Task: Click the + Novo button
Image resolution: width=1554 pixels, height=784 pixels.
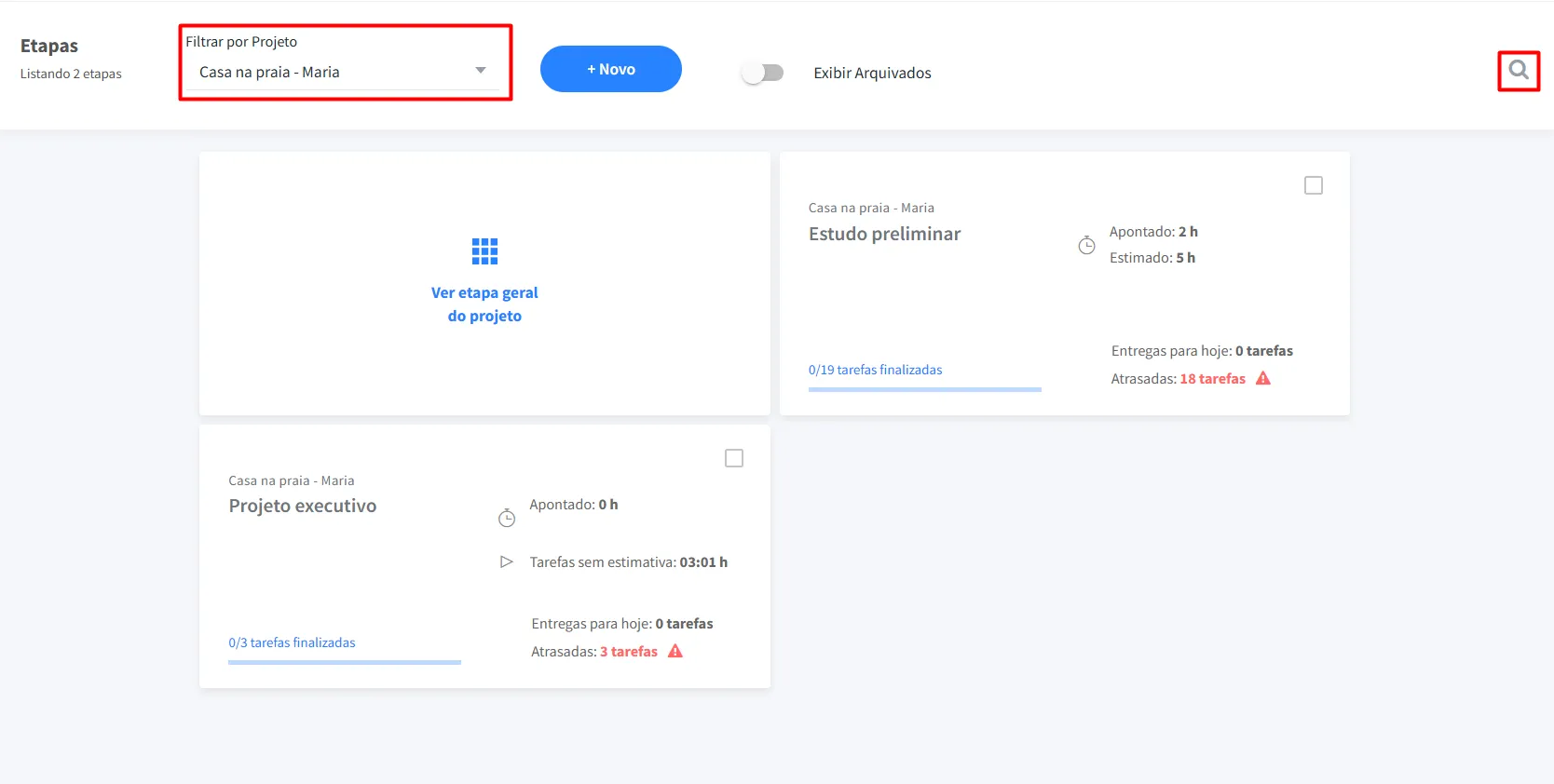Action: (611, 69)
